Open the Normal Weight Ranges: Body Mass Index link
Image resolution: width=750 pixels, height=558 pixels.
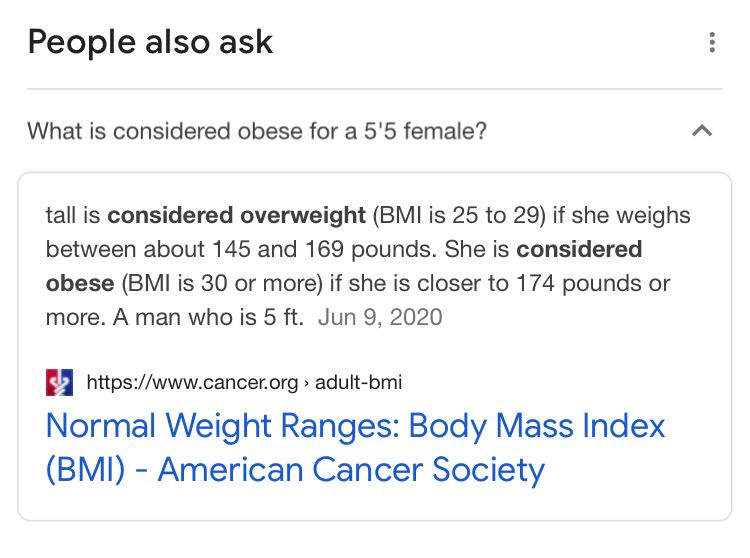pyautogui.click(x=355, y=426)
